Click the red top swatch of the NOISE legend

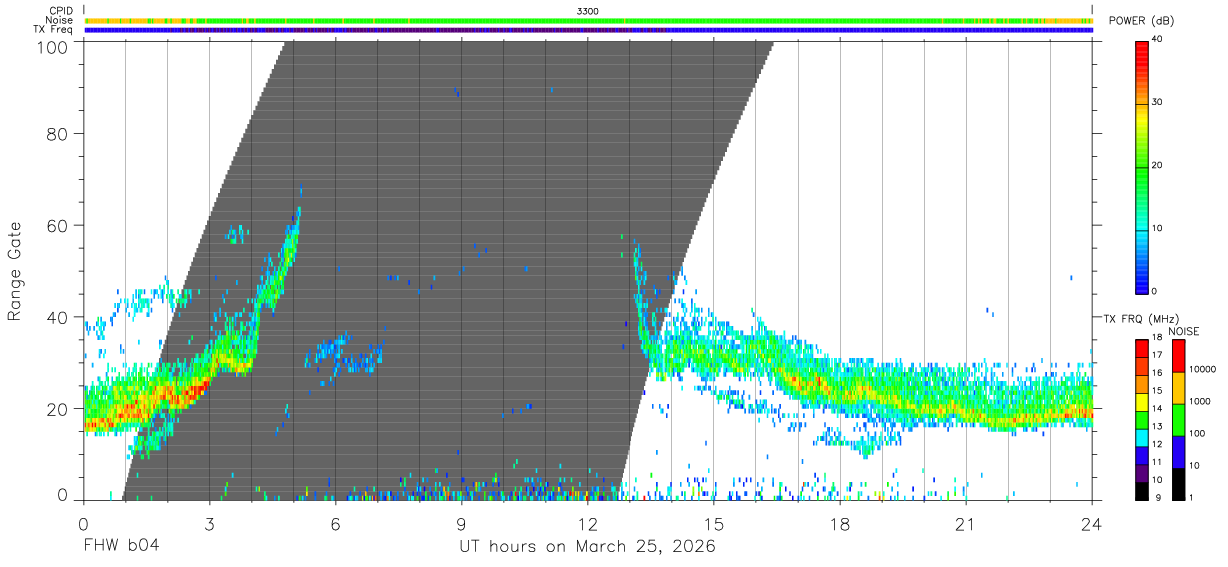tap(1177, 356)
